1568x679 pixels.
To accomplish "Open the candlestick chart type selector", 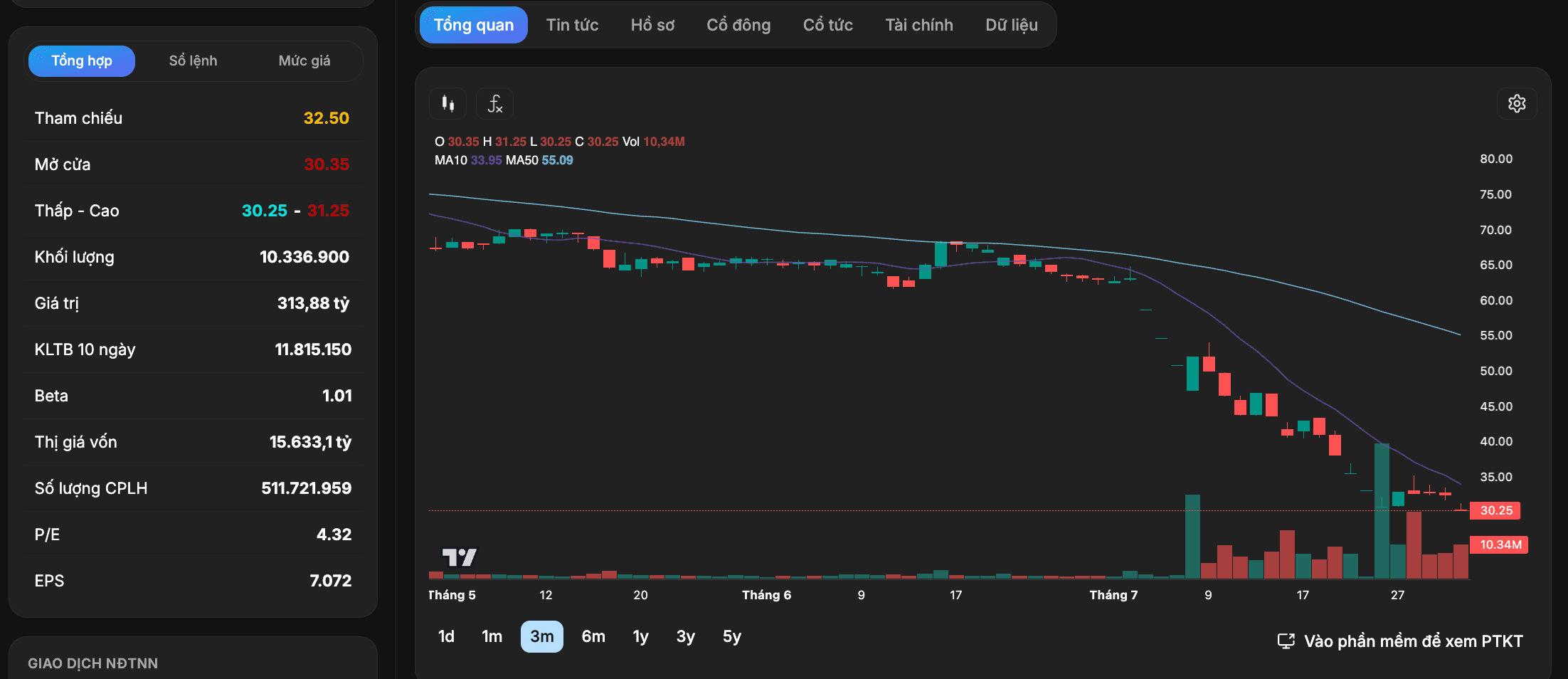I will pos(447,104).
